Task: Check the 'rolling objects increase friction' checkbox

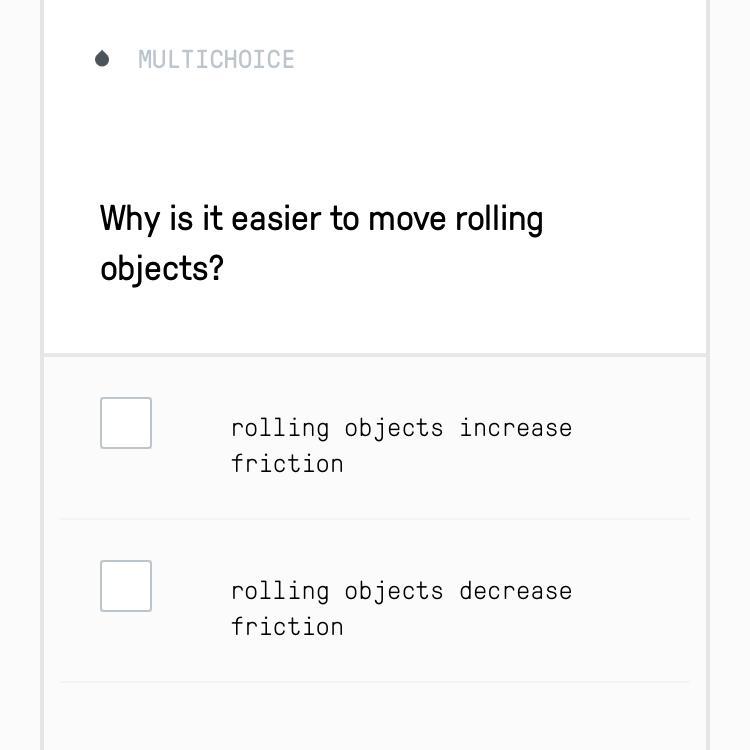Action: point(126,423)
